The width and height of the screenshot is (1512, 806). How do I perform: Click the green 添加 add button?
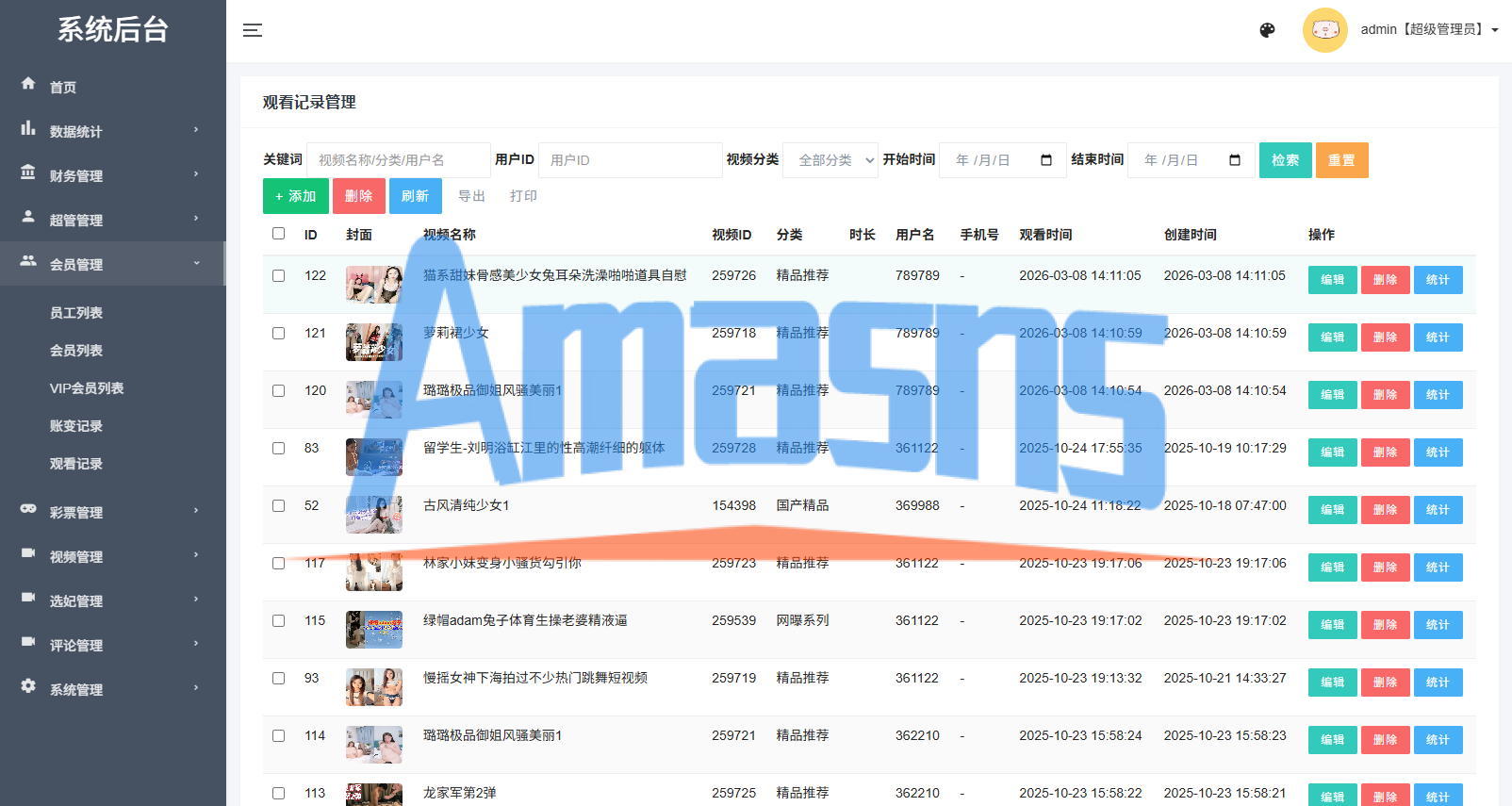[x=296, y=196]
